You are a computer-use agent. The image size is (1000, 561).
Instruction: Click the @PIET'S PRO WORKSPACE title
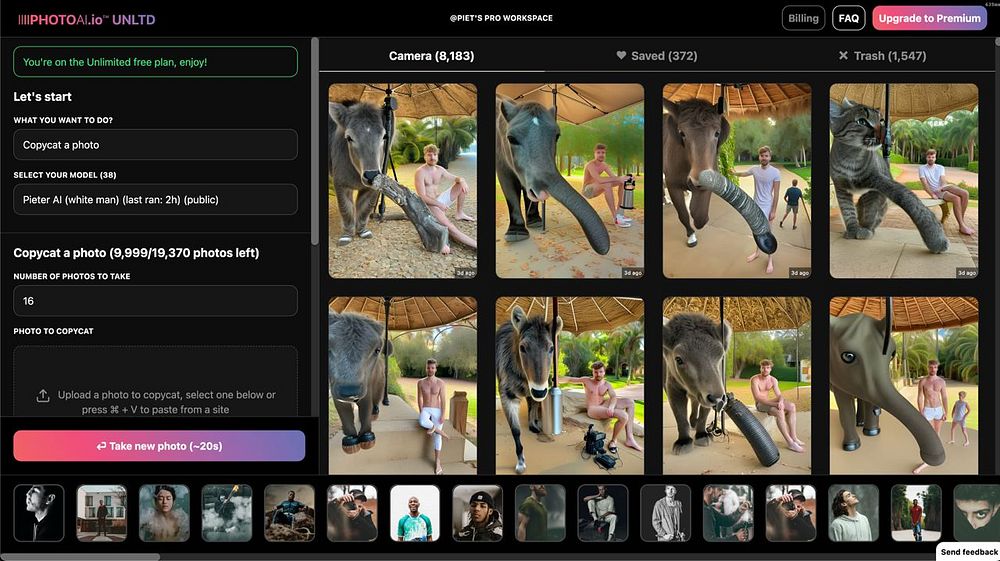(501, 18)
